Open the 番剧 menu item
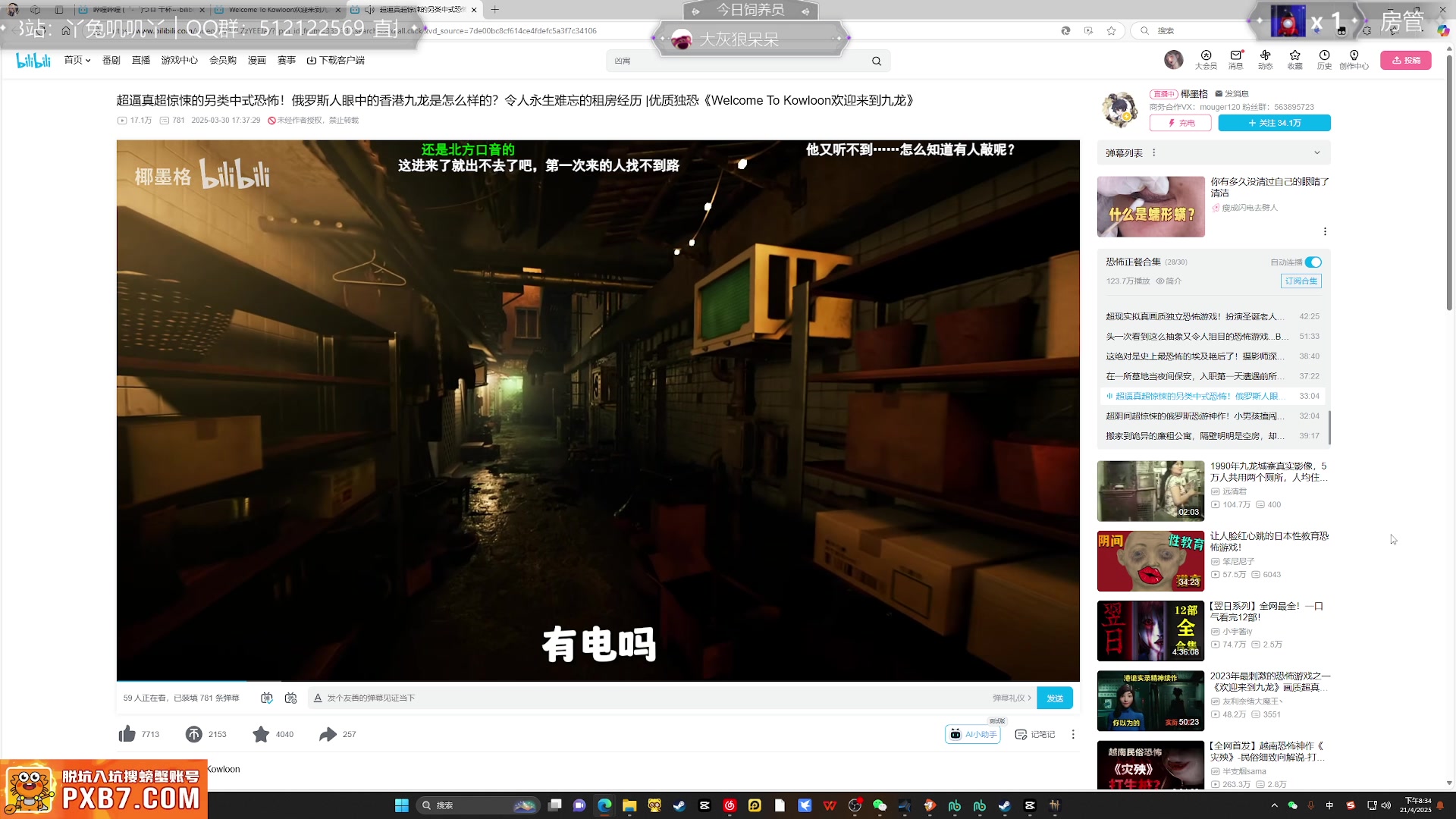The width and height of the screenshot is (1456, 819). pyautogui.click(x=111, y=61)
